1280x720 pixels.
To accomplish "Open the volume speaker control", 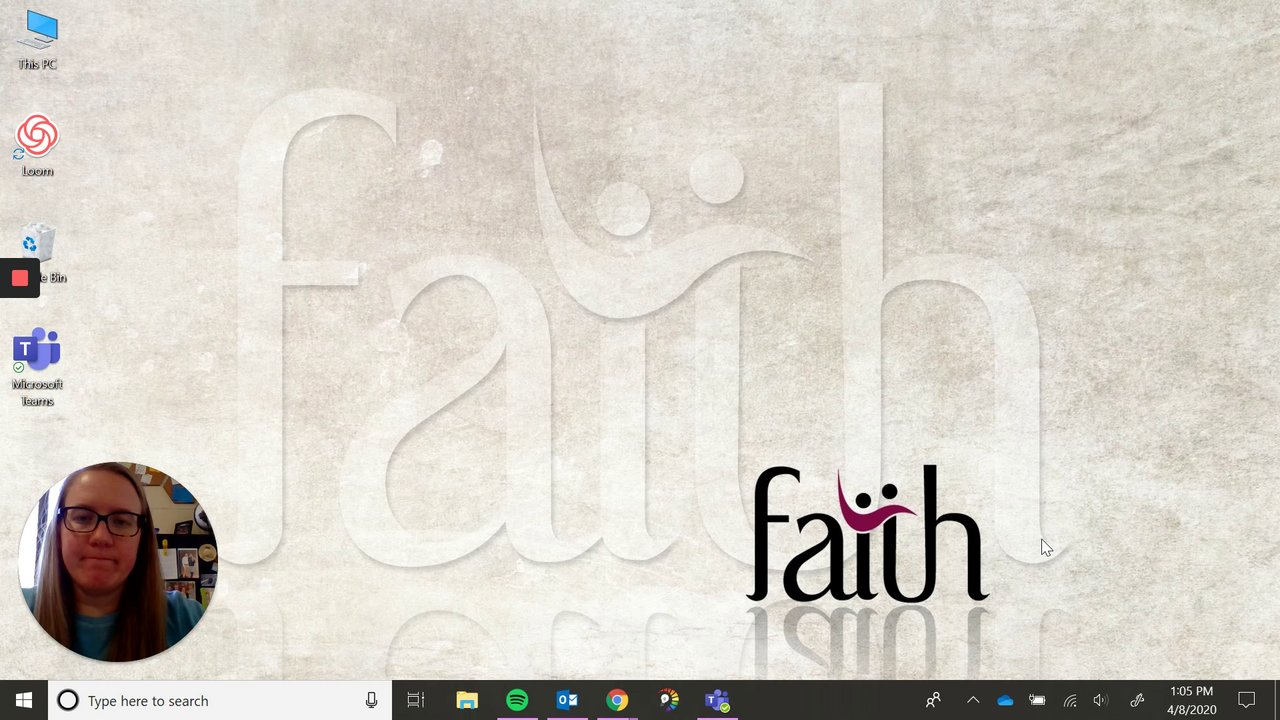I will (1101, 701).
